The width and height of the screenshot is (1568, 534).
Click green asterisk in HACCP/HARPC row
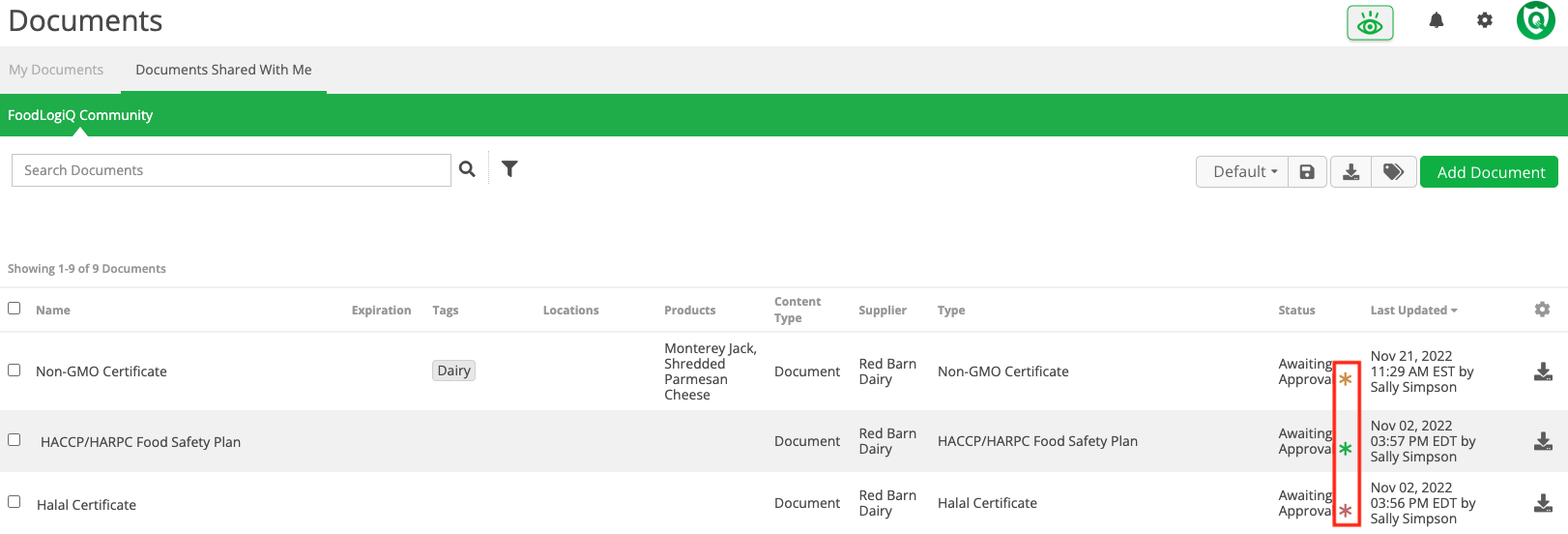pos(1346,449)
